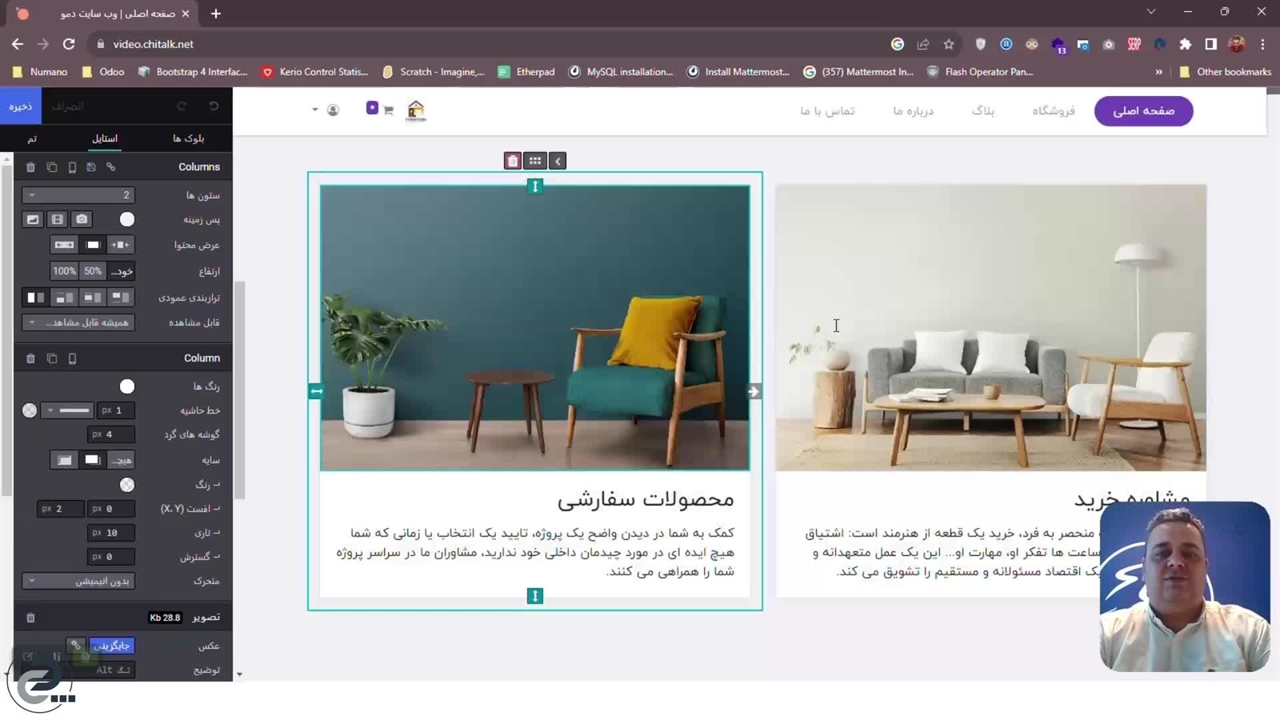Select the هیچ (none) shadow option

click(120, 460)
